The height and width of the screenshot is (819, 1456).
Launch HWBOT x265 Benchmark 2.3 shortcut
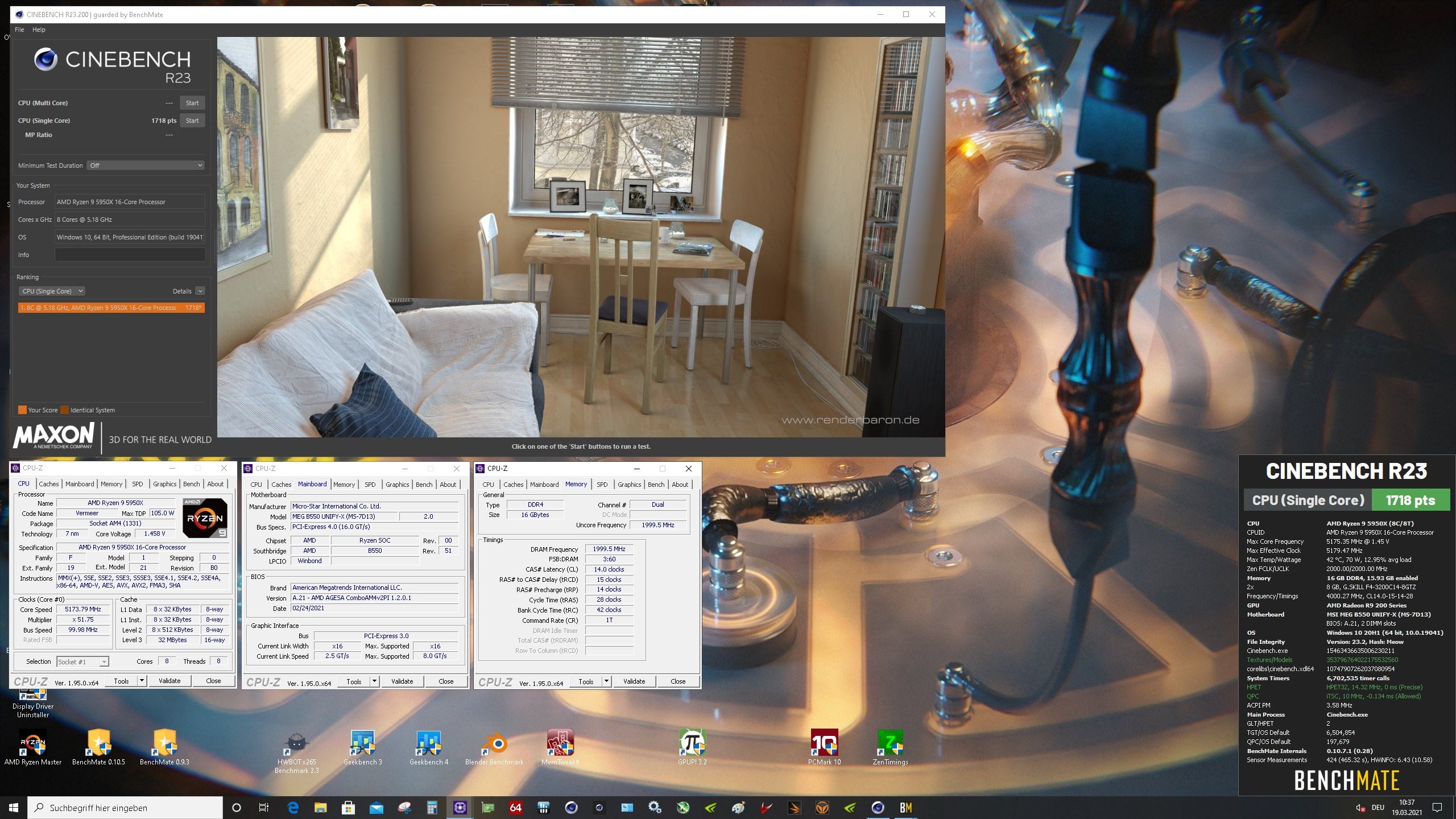[296, 751]
